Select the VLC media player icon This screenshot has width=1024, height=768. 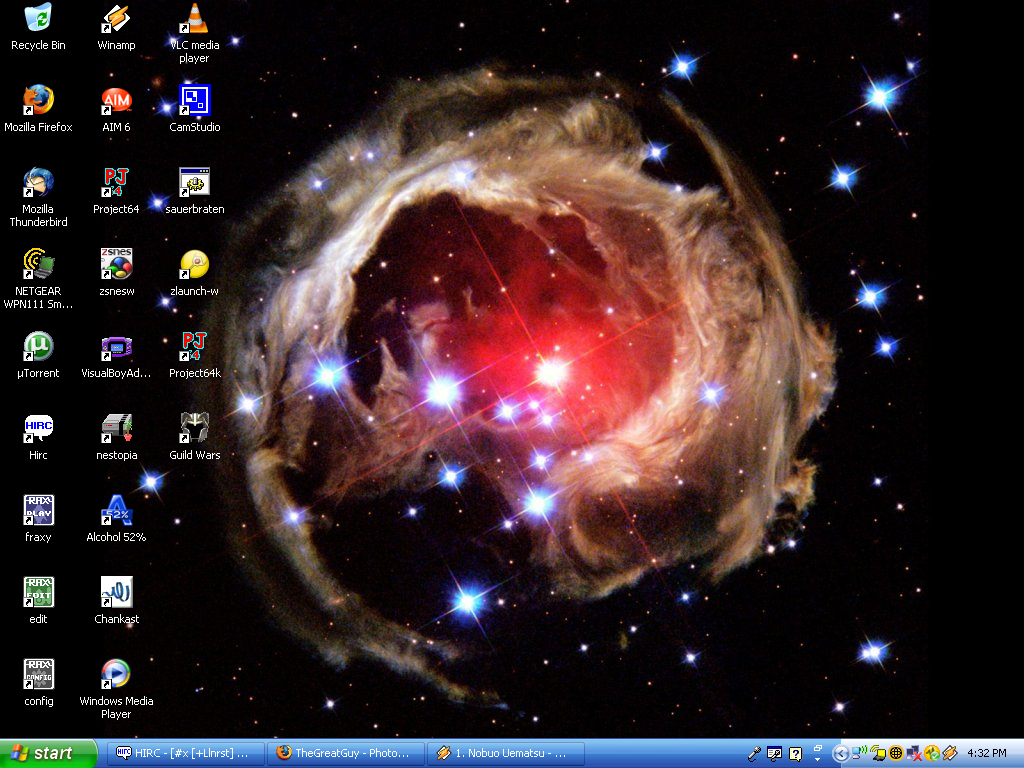[x=194, y=19]
